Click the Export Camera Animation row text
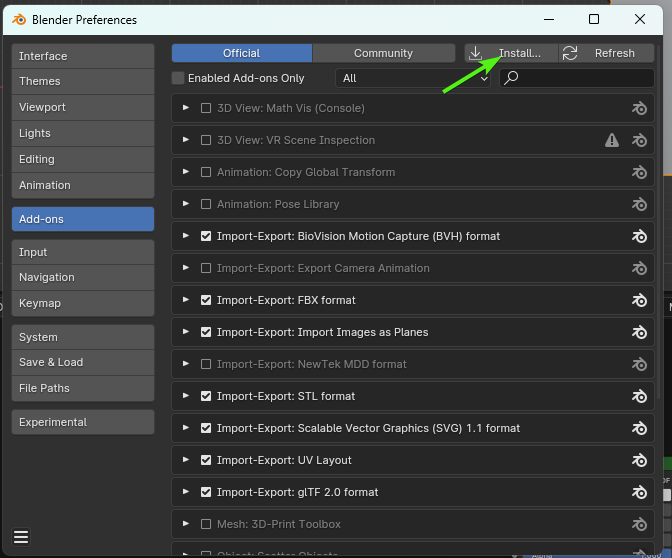The height and width of the screenshot is (558, 672). point(323,268)
